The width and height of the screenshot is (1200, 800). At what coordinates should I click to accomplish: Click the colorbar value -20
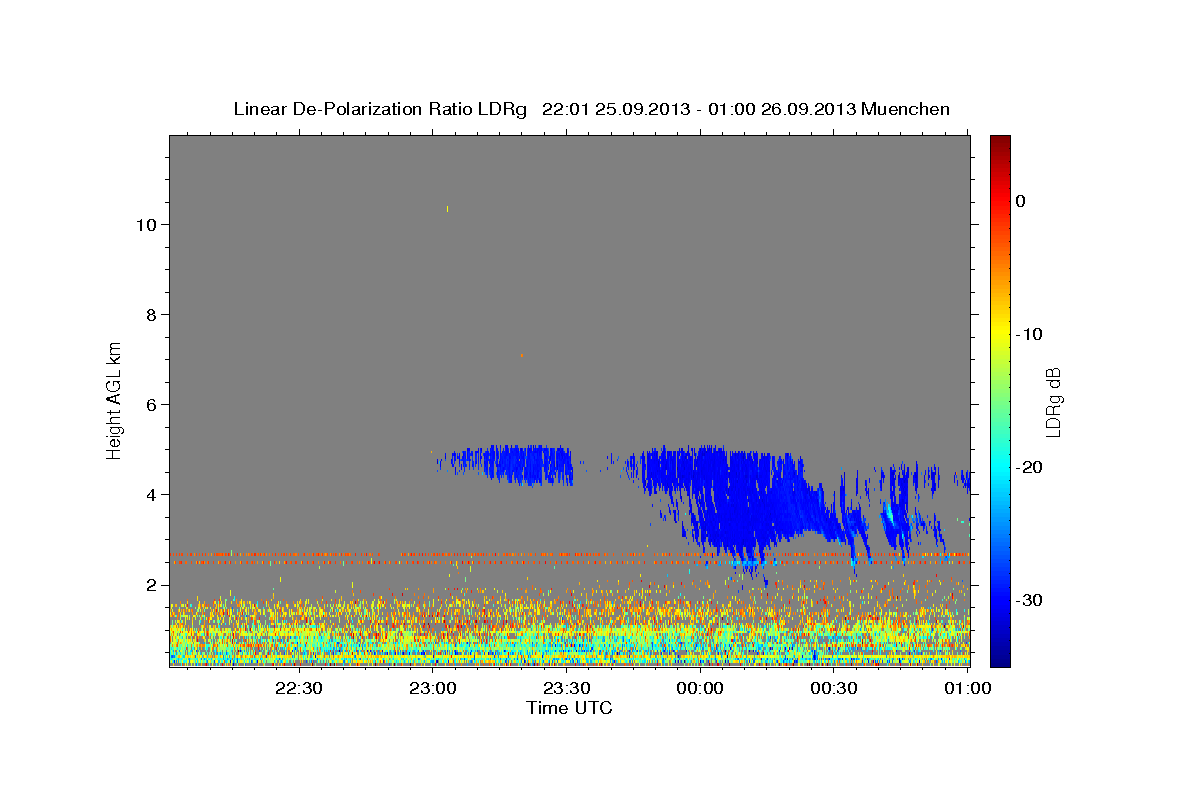pos(1029,467)
